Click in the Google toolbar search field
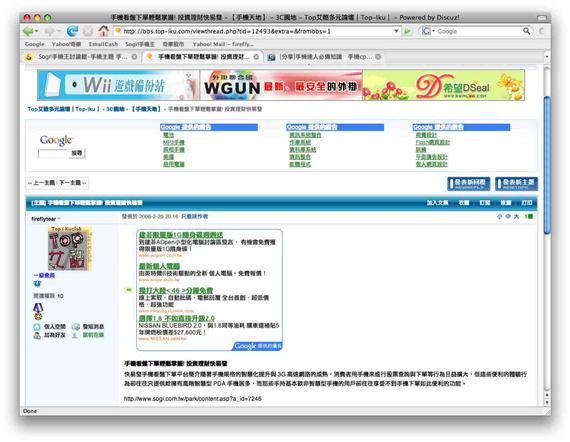 479,31
